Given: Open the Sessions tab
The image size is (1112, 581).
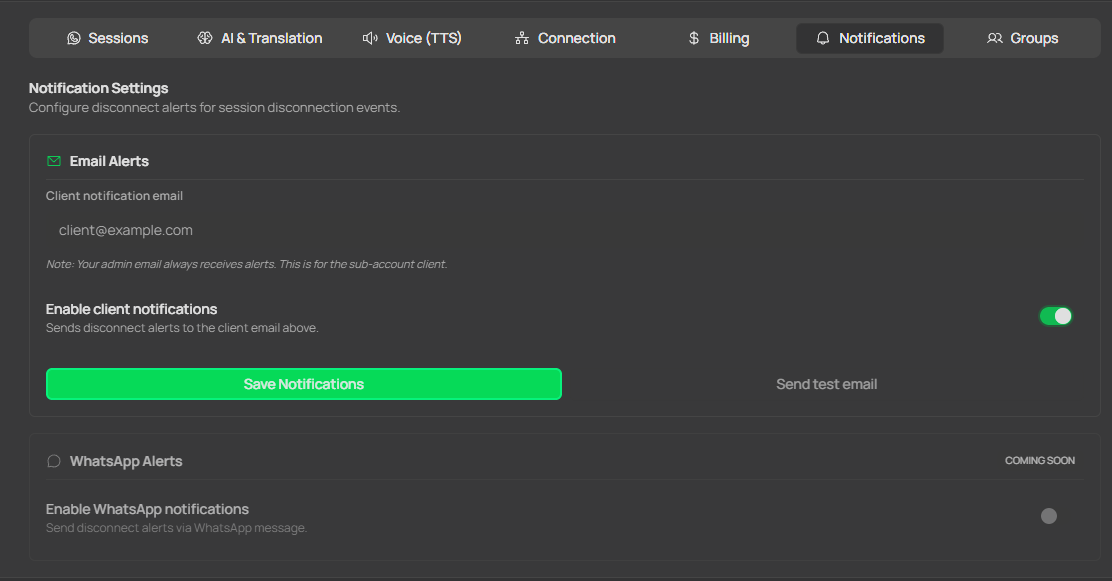Looking at the screenshot, I should 108,38.
